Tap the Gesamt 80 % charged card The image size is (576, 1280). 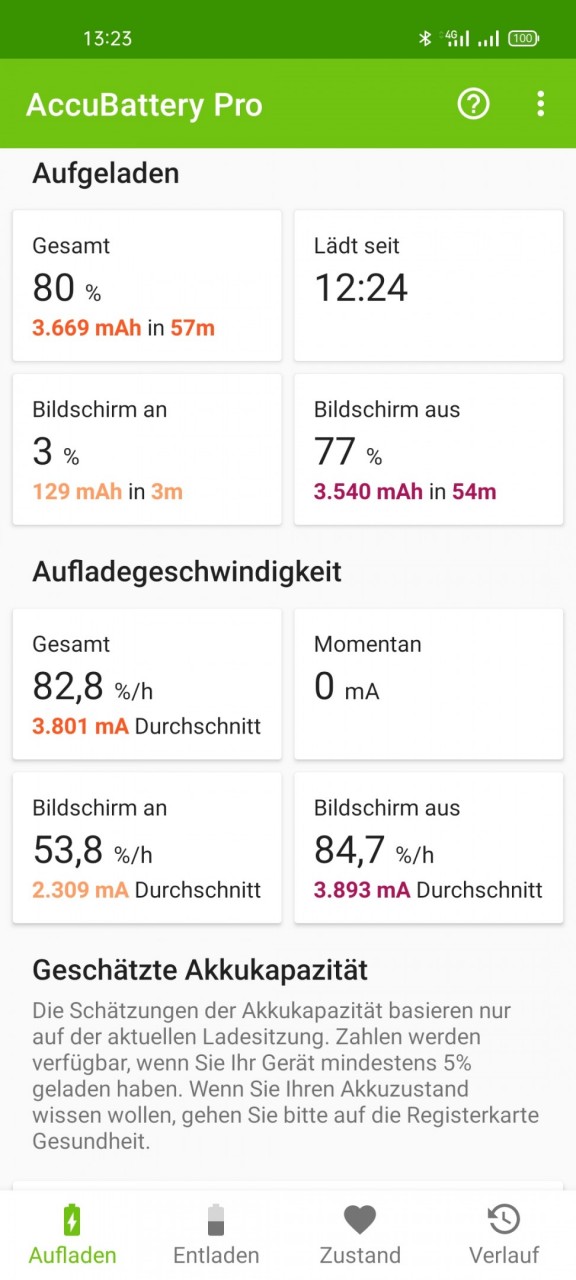[147, 285]
